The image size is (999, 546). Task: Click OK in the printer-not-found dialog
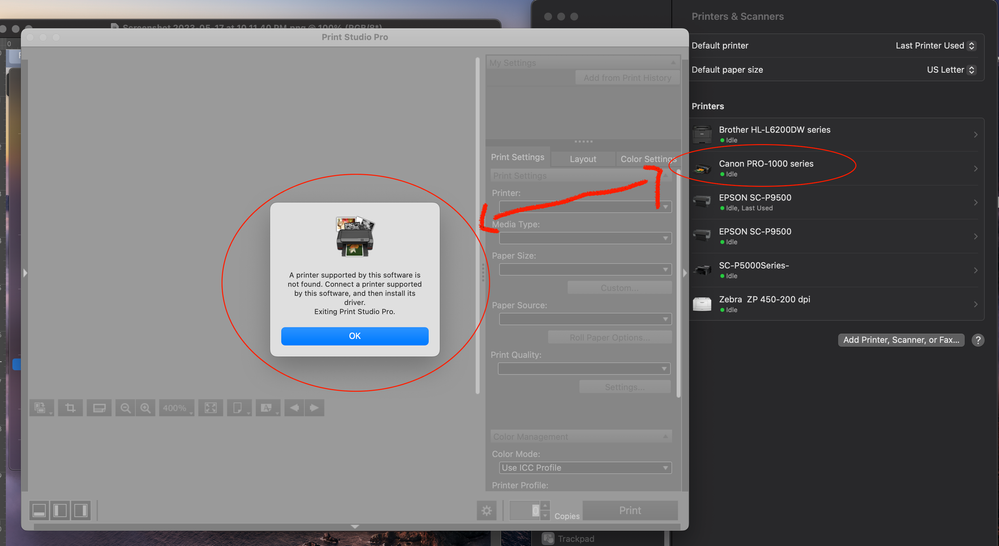[x=354, y=336]
